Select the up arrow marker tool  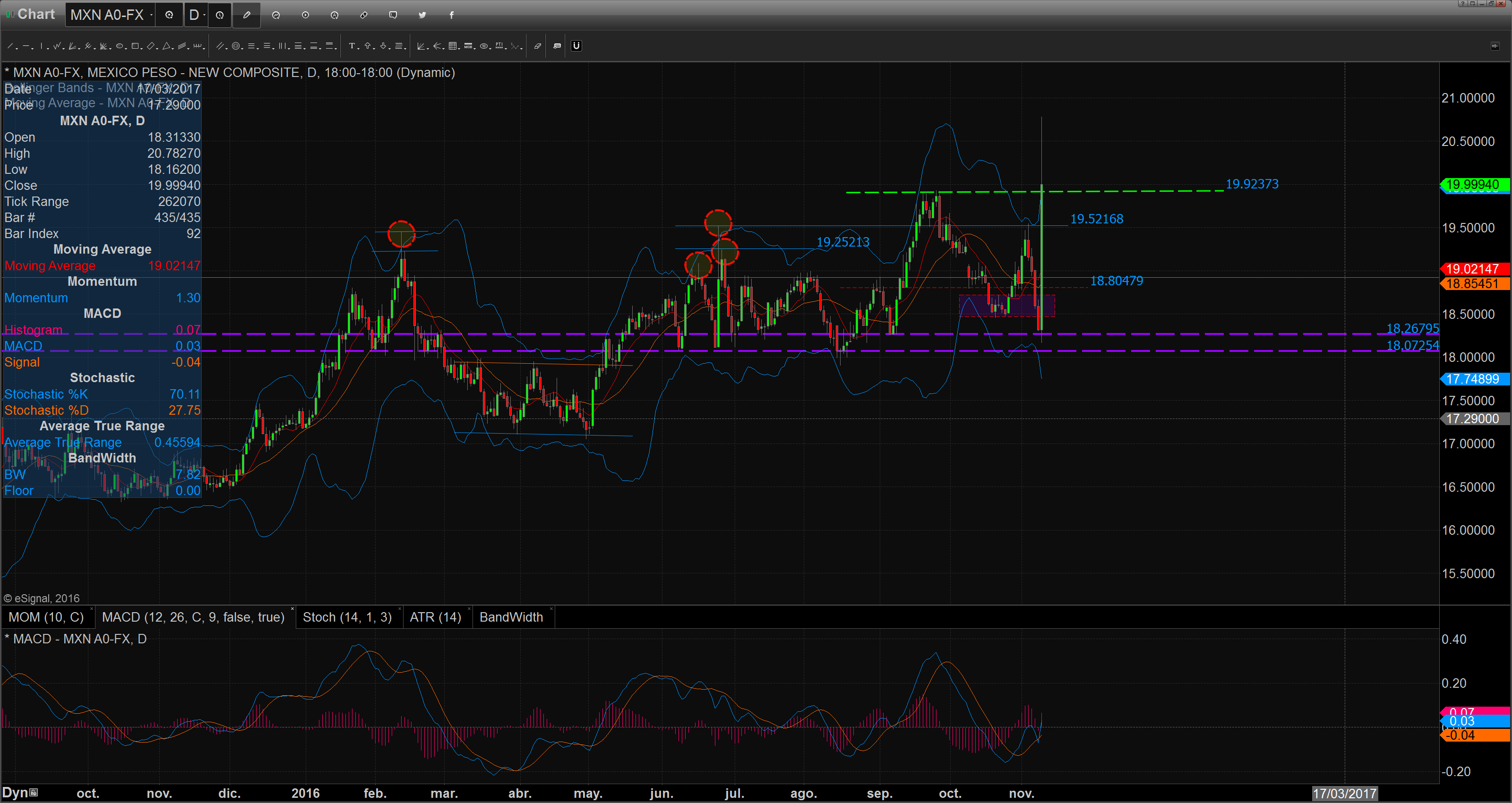click(368, 46)
